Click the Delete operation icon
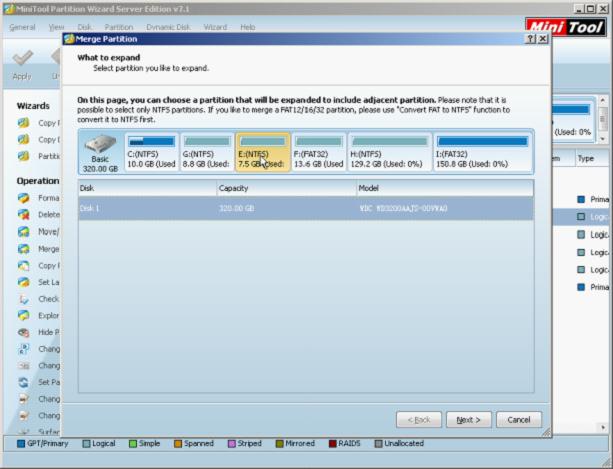 pos(23,215)
